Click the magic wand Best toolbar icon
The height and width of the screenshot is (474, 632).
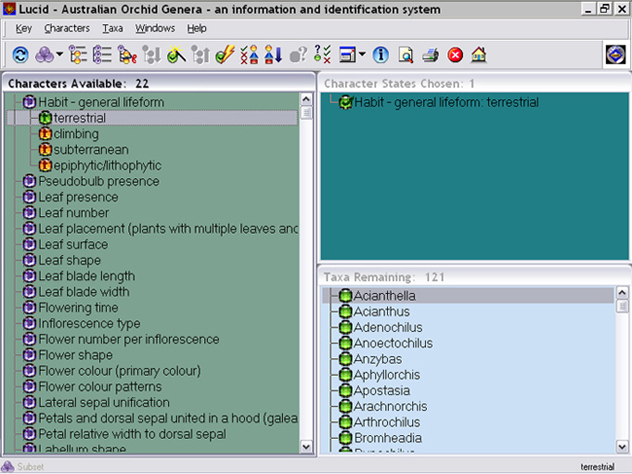pyautogui.click(x=176, y=55)
